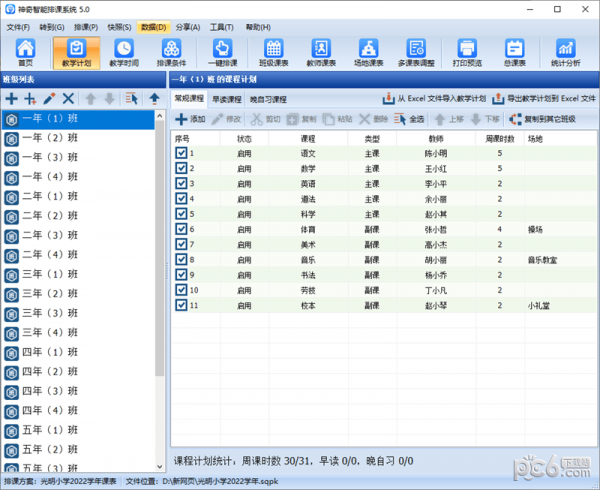This screenshot has height=490, width=600.
Task: Move class up with gray up arrow
Action: pyautogui.click(x=90, y=99)
